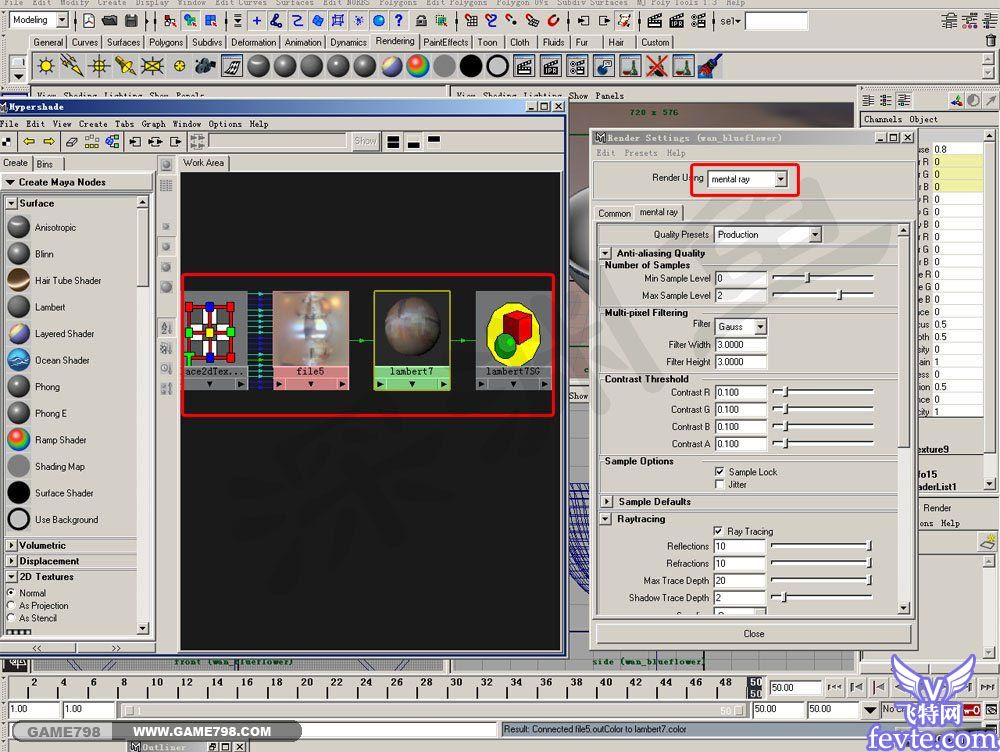Click the blue question mark help icon
The width and height of the screenshot is (1000, 752).
click(x=399, y=20)
